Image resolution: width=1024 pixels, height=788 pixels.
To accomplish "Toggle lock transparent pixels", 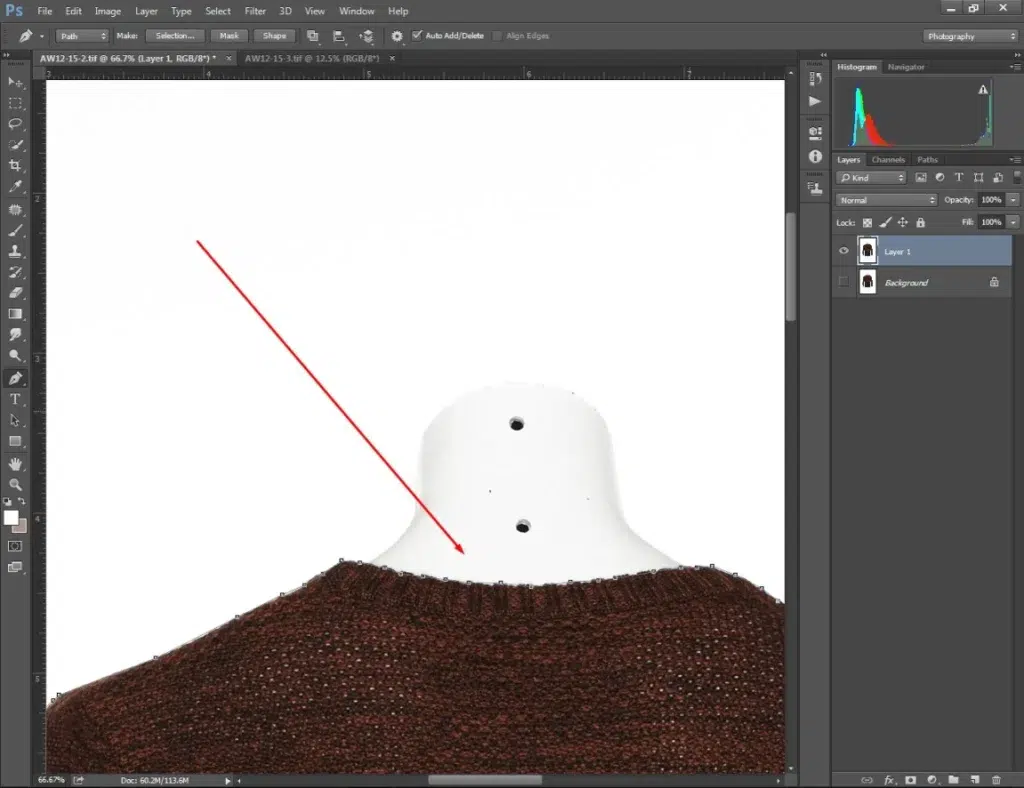I will [867, 223].
